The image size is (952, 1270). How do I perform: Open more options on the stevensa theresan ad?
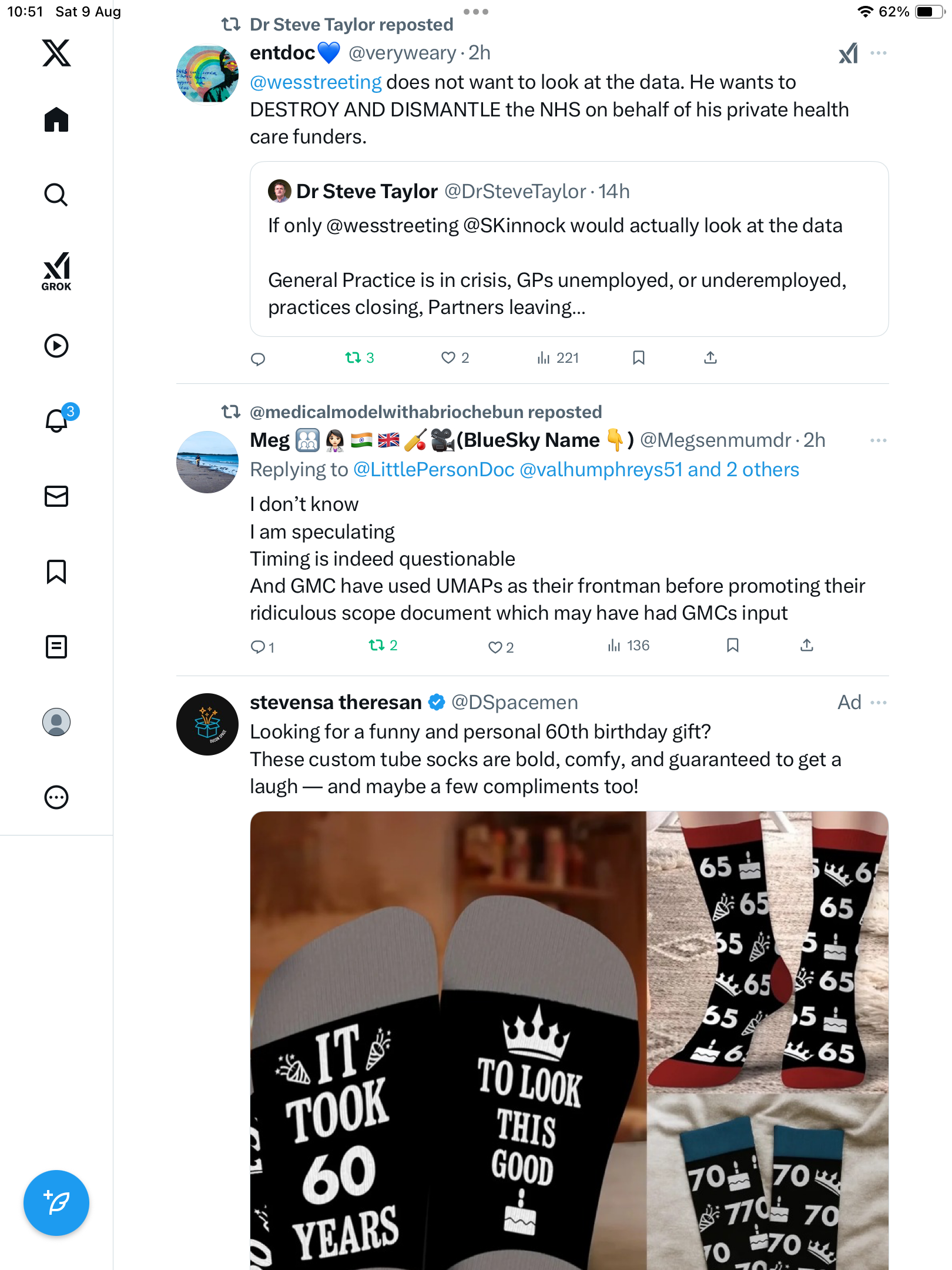pyautogui.click(x=879, y=703)
